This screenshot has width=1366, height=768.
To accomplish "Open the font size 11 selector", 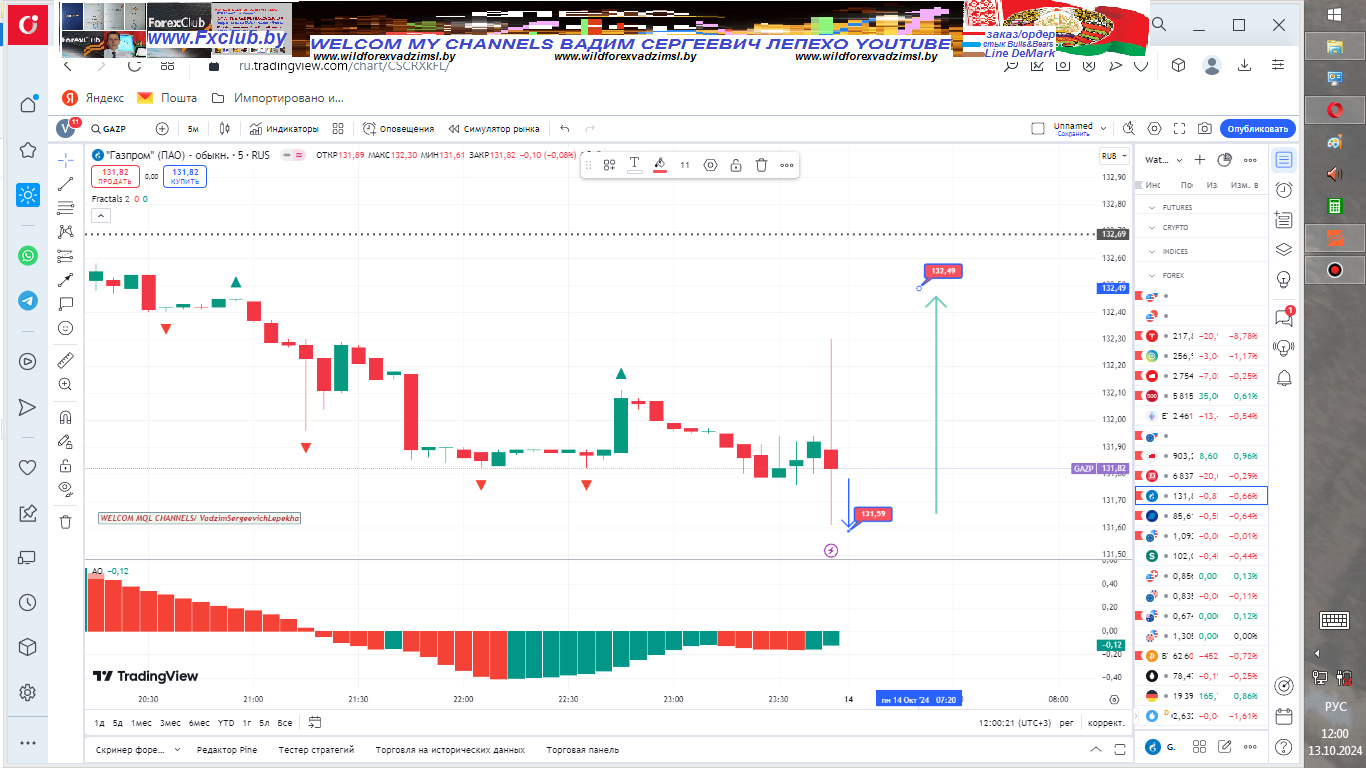I will [x=685, y=165].
